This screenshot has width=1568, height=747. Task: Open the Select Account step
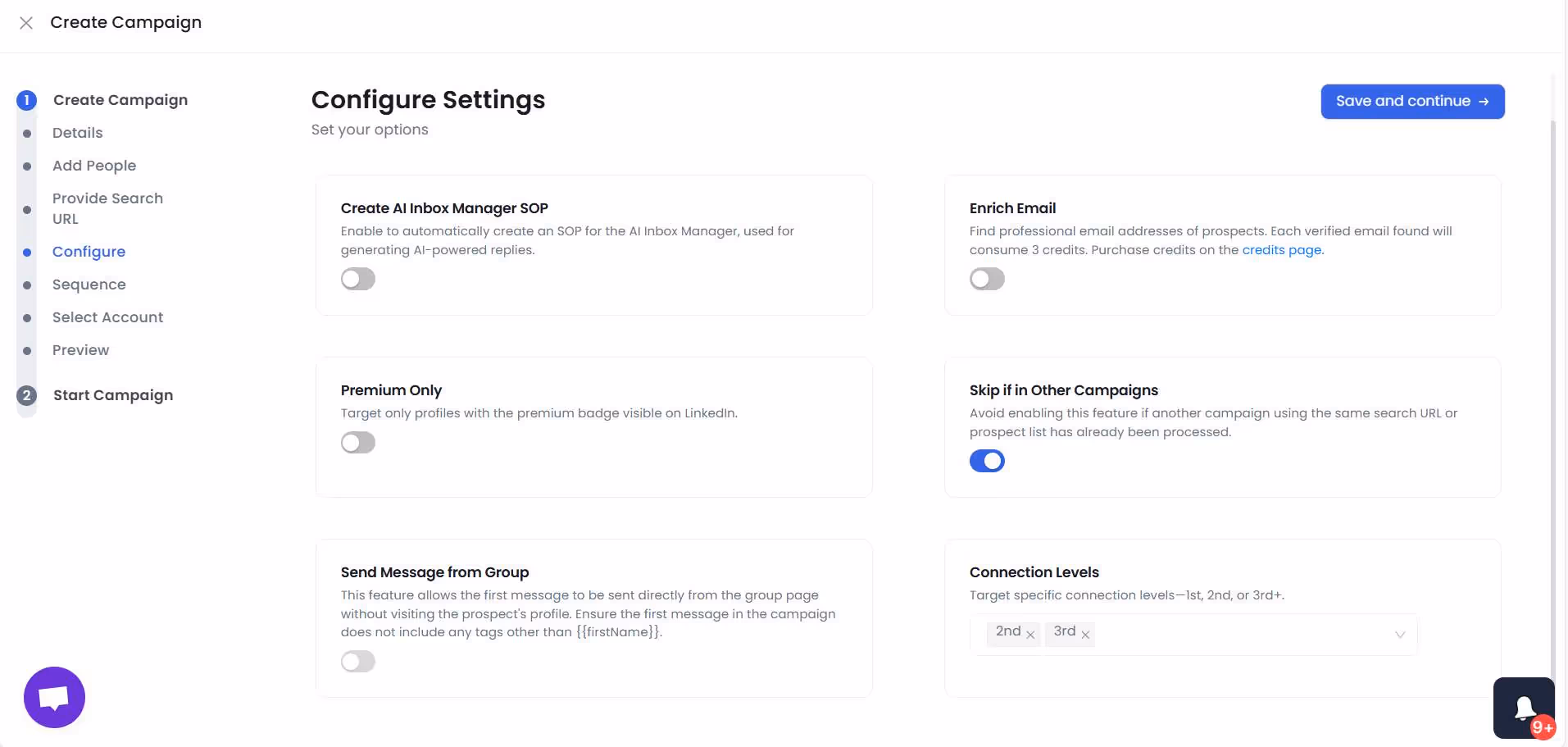pos(107,317)
